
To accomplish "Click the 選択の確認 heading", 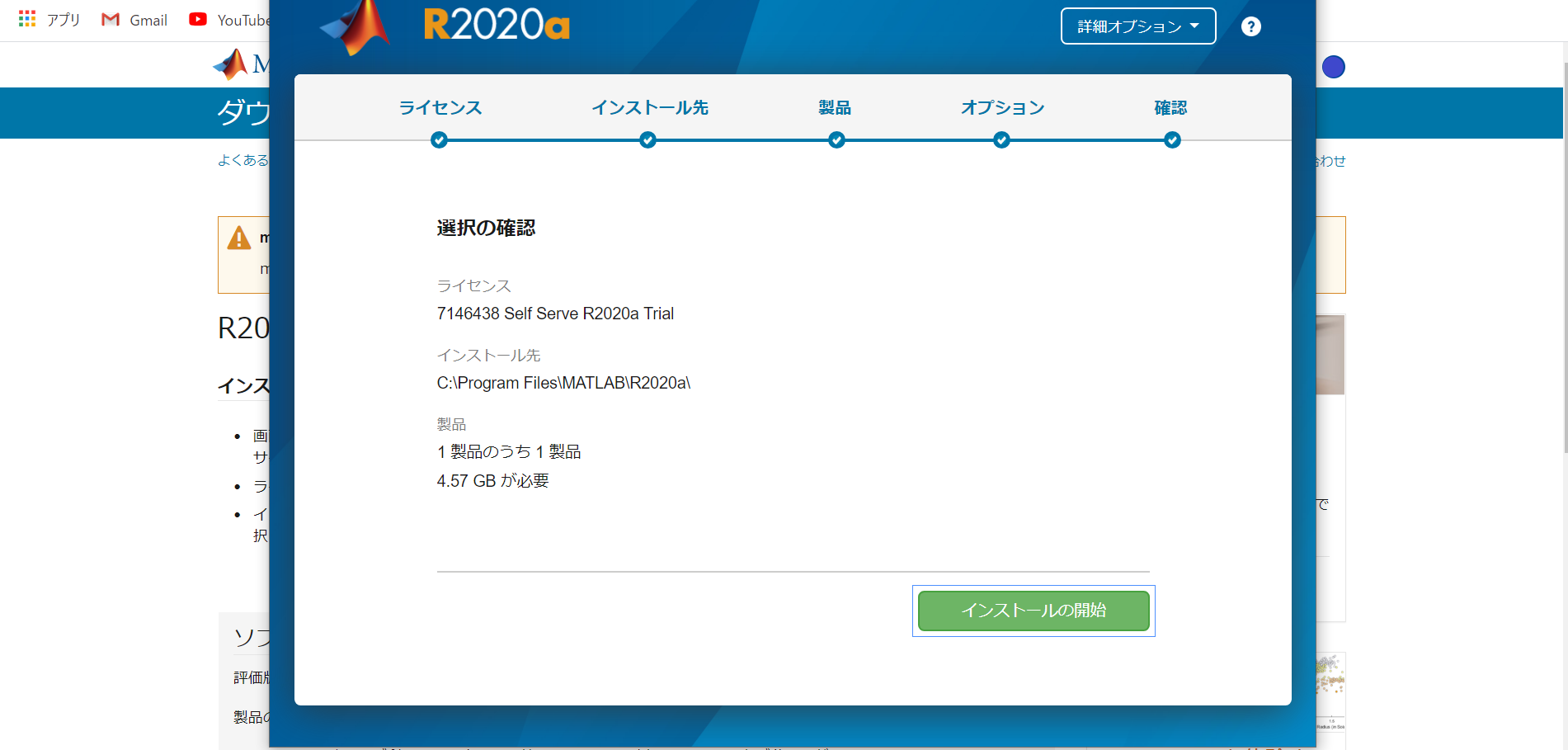I will (486, 228).
